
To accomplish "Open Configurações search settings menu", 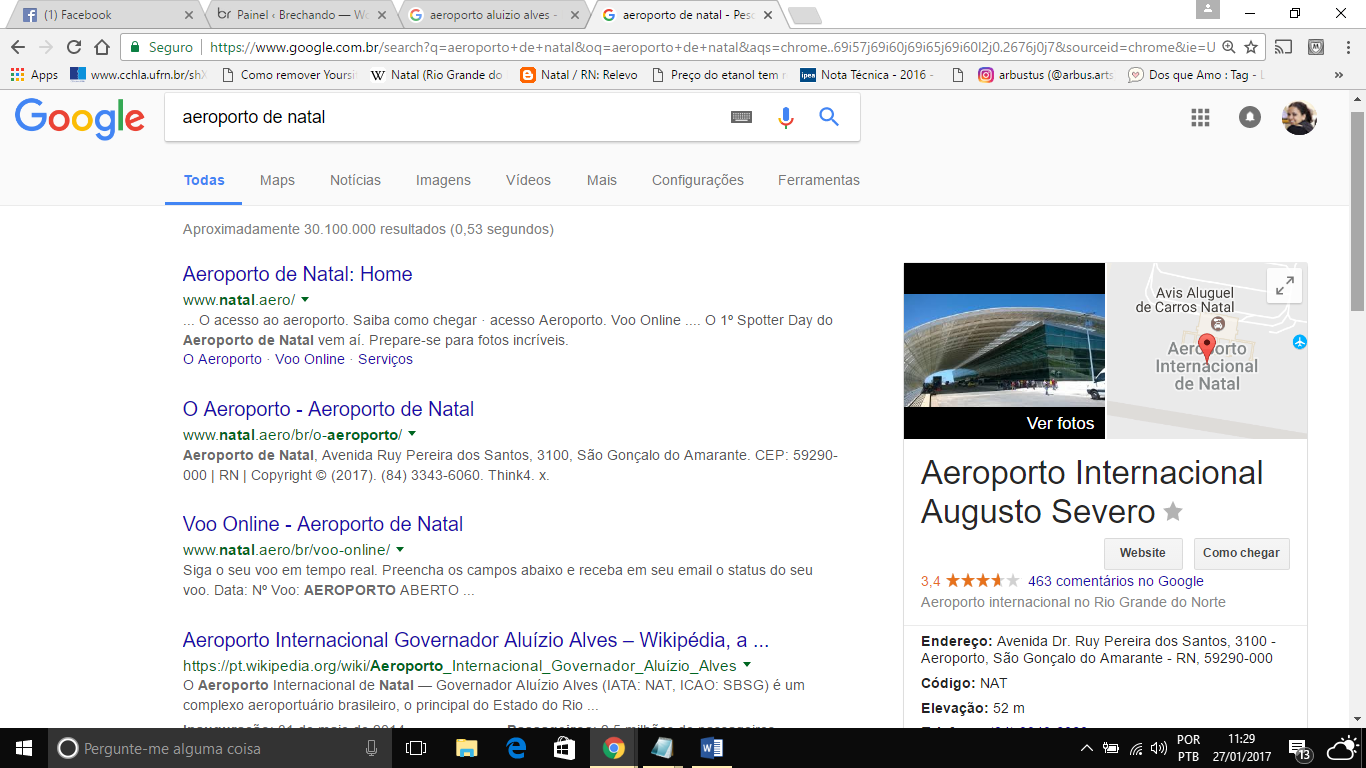I will coord(698,180).
